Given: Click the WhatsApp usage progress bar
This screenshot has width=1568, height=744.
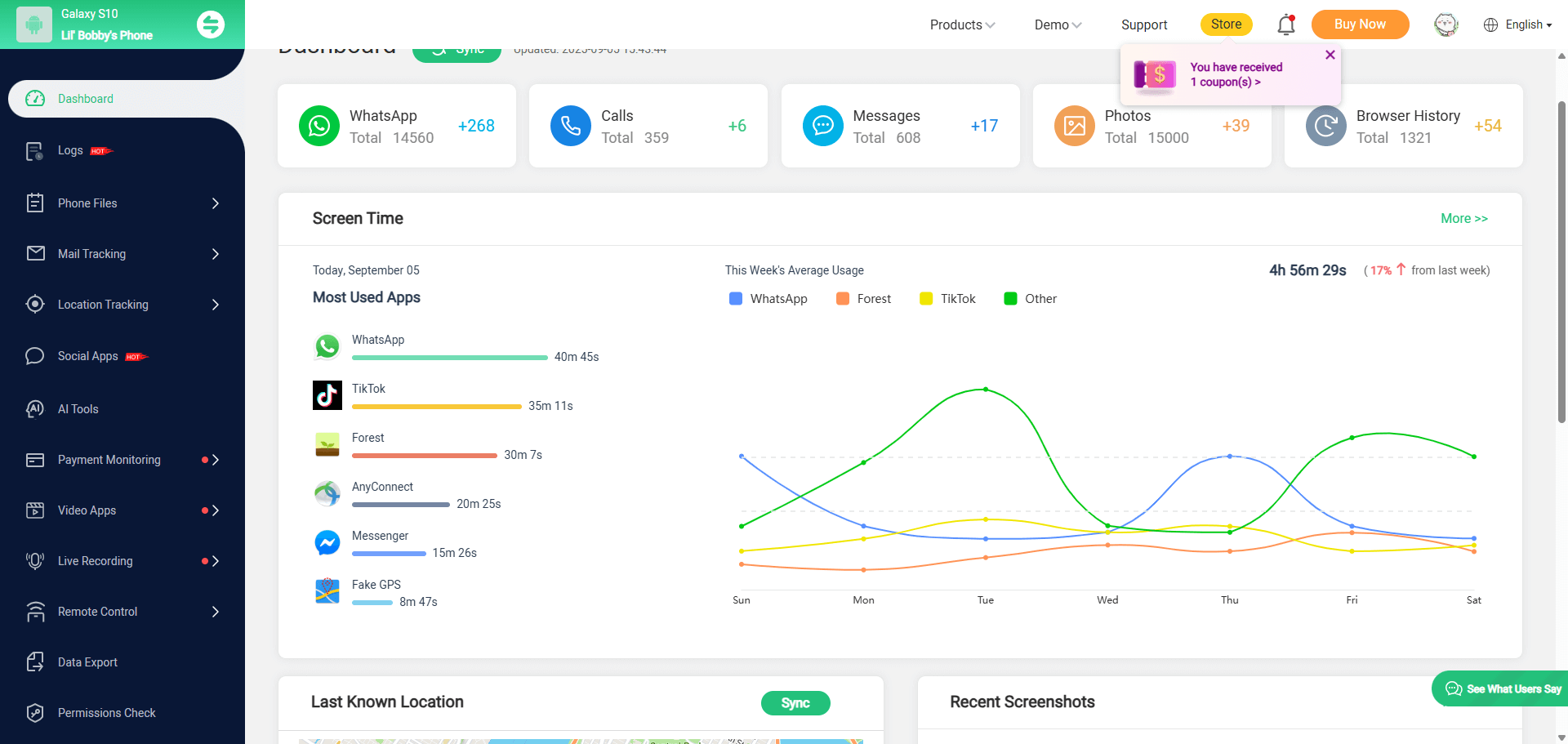Looking at the screenshot, I should 450,358.
